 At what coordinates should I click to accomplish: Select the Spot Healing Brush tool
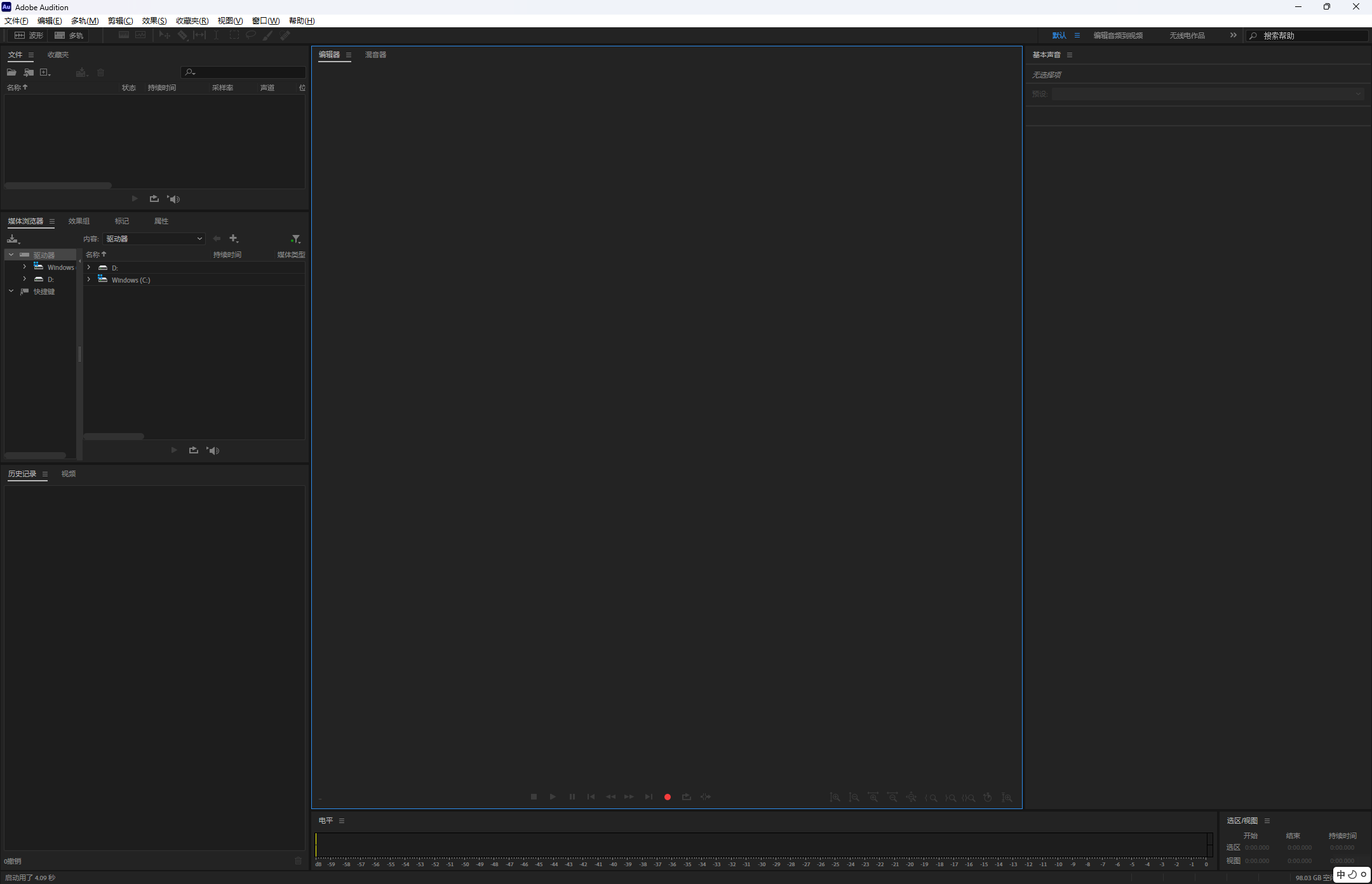pyautogui.click(x=285, y=36)
